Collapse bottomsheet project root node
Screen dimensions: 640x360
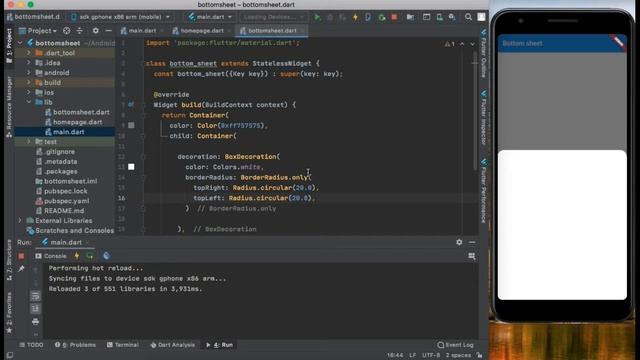(x=20, y=43)
